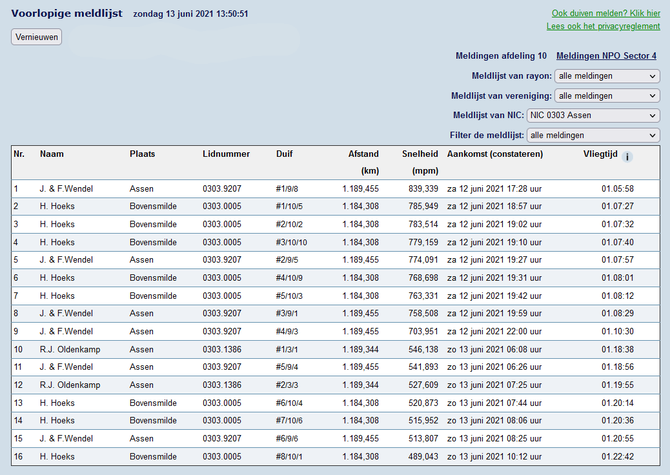The height and width of the screenshot is (475, 670).
Task: Click pigeon #3/10/10 in row 4
Action: coord(292,242)
